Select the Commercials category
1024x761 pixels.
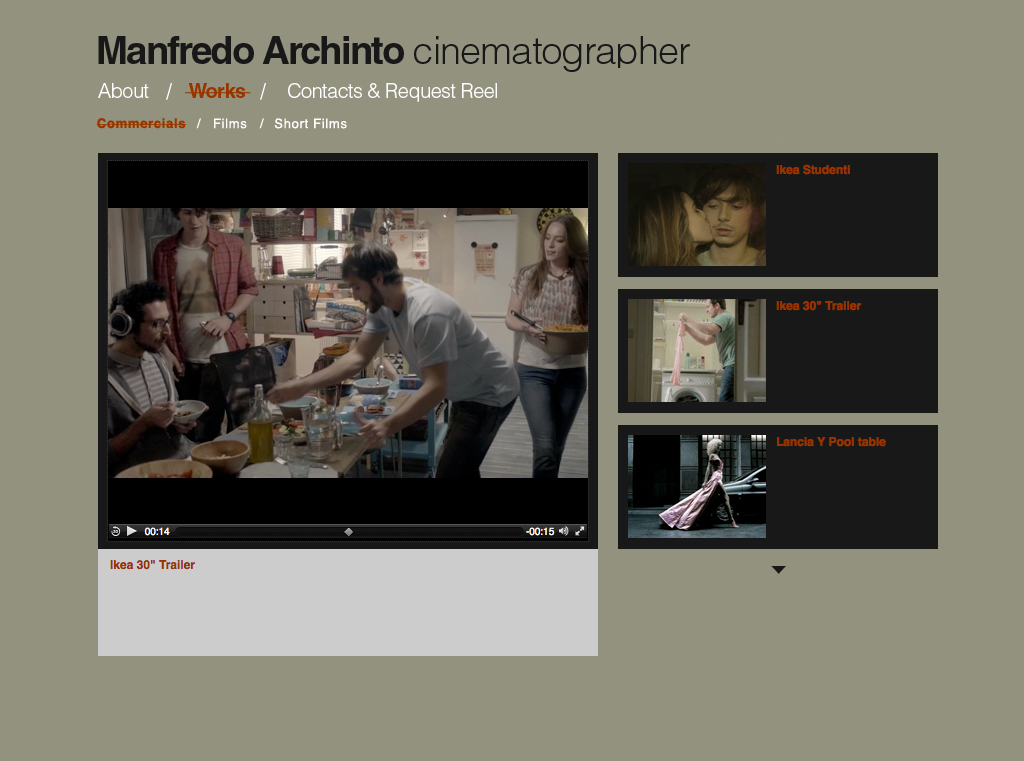click(141, 123)
